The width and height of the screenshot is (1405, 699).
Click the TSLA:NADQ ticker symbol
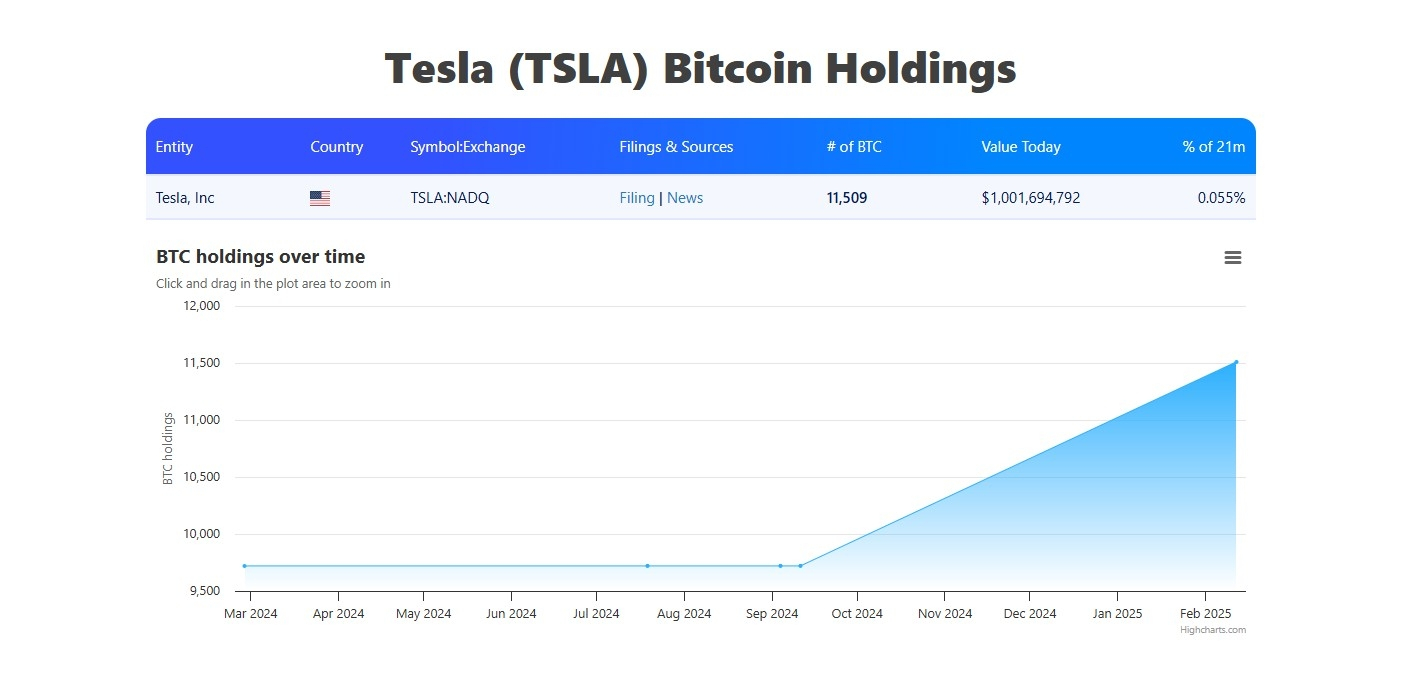tap(450, 198)
